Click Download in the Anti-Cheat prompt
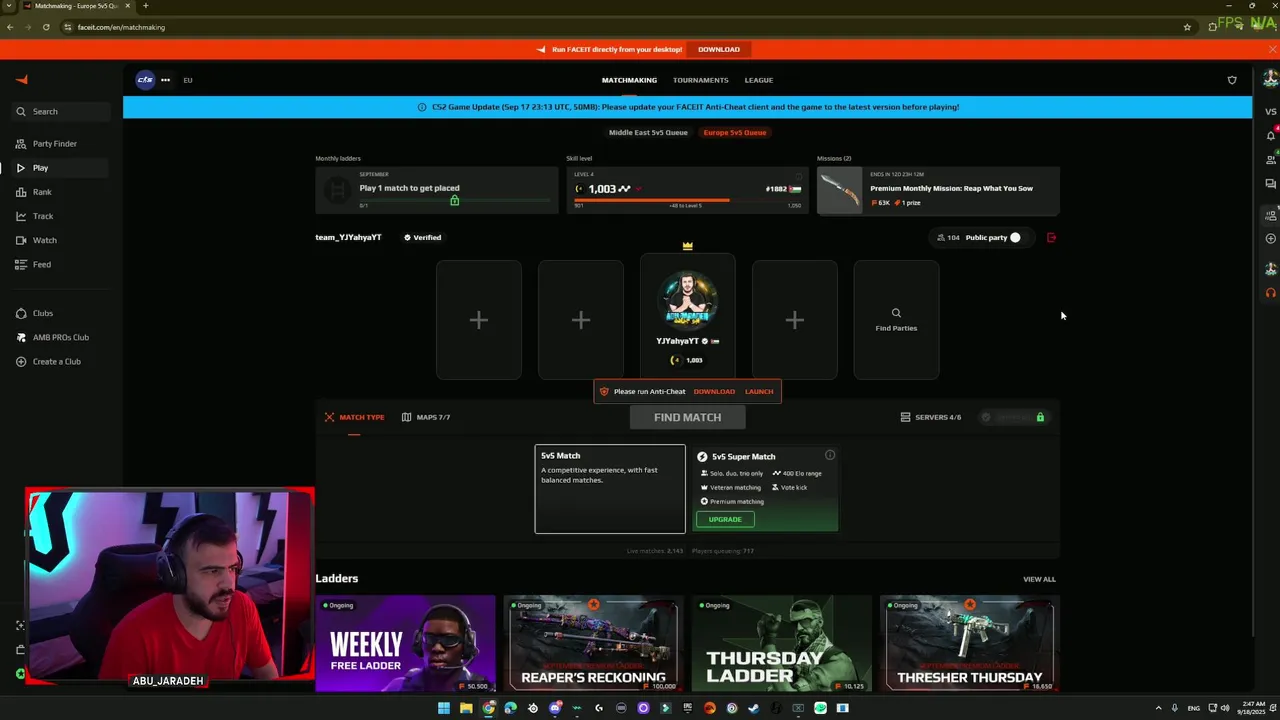The height and width of the screenshot is (720, 1280). point(714,392)
